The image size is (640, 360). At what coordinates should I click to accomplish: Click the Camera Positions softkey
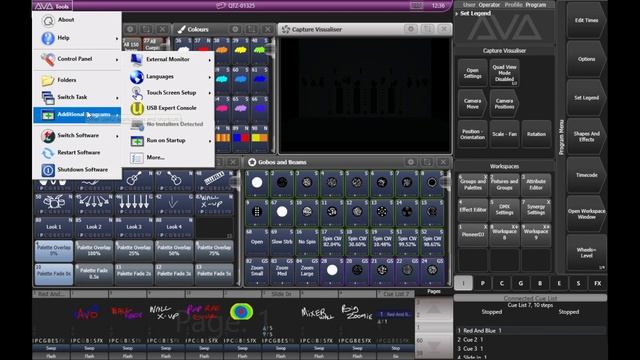(504, 104)
